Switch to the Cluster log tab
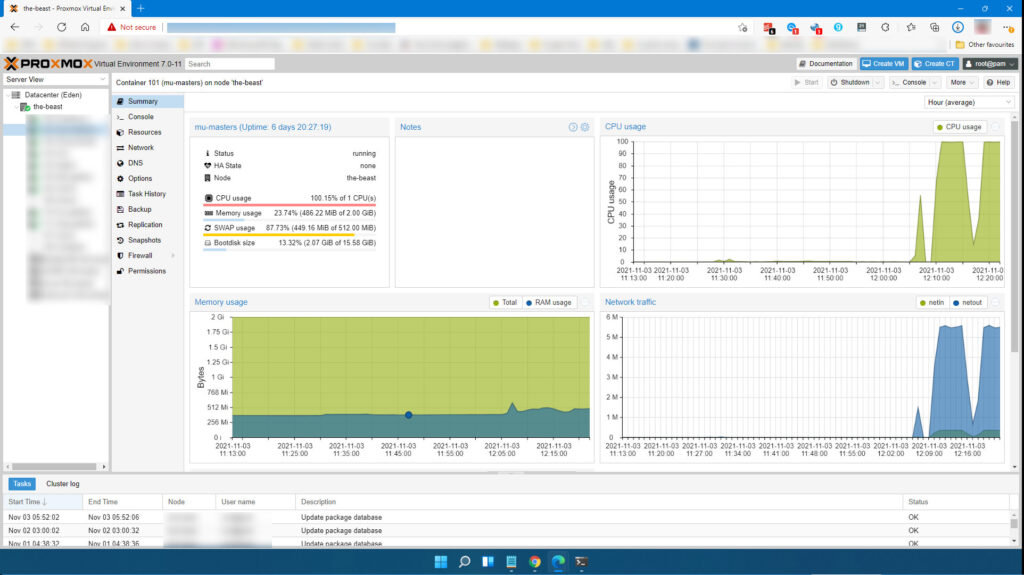1024x575 pixels. click(63, 484)
